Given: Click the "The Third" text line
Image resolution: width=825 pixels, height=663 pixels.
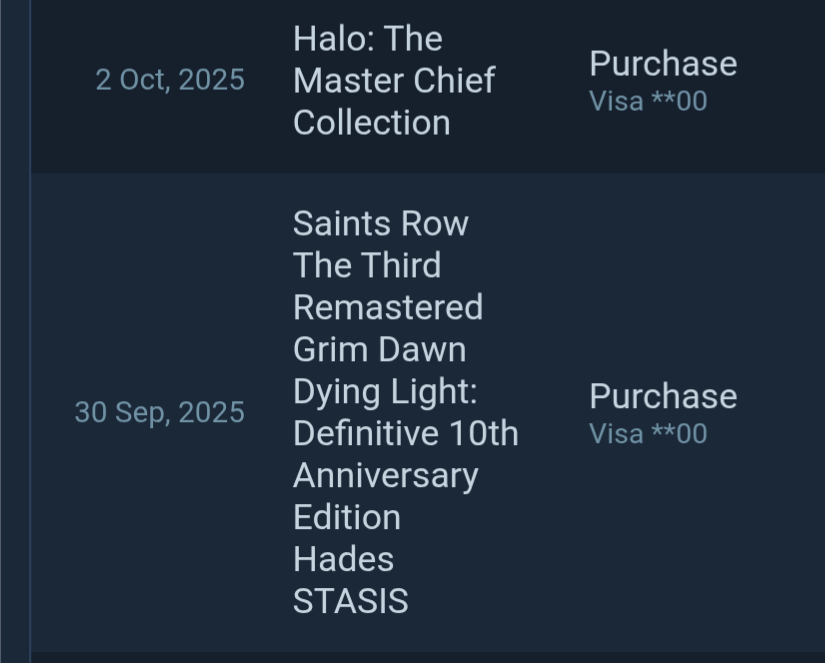Looking at the screenshot, I should point(366,265).
